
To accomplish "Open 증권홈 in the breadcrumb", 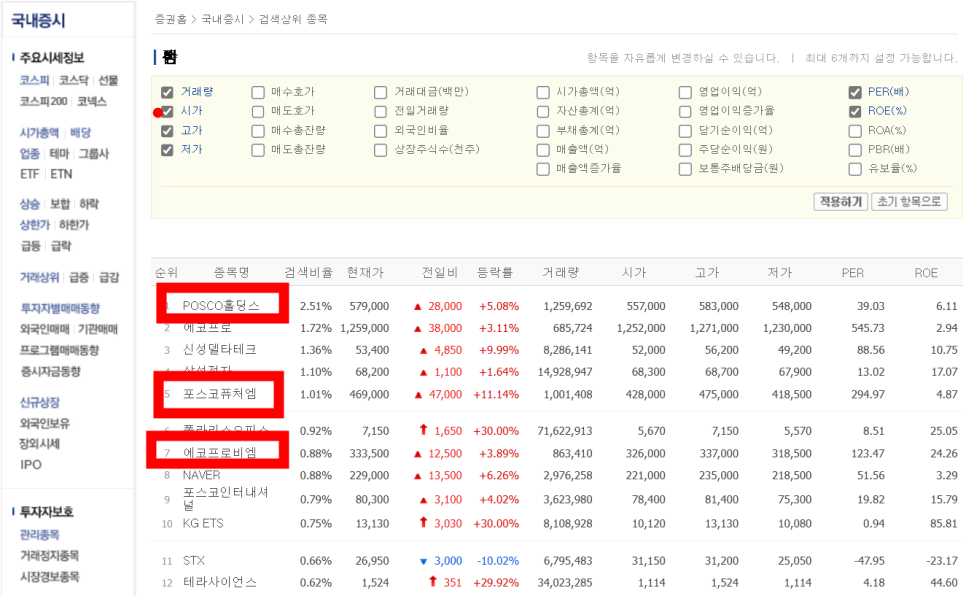I will tap(171, 19).
